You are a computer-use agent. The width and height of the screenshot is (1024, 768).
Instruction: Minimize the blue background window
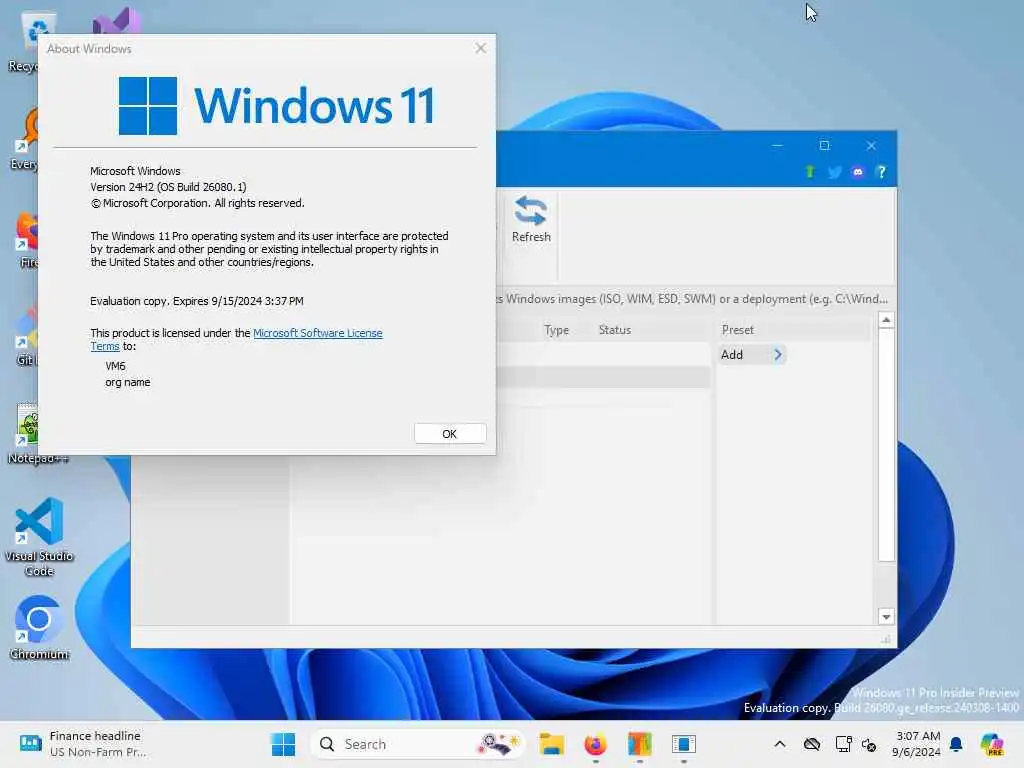[x=777, y=145]
